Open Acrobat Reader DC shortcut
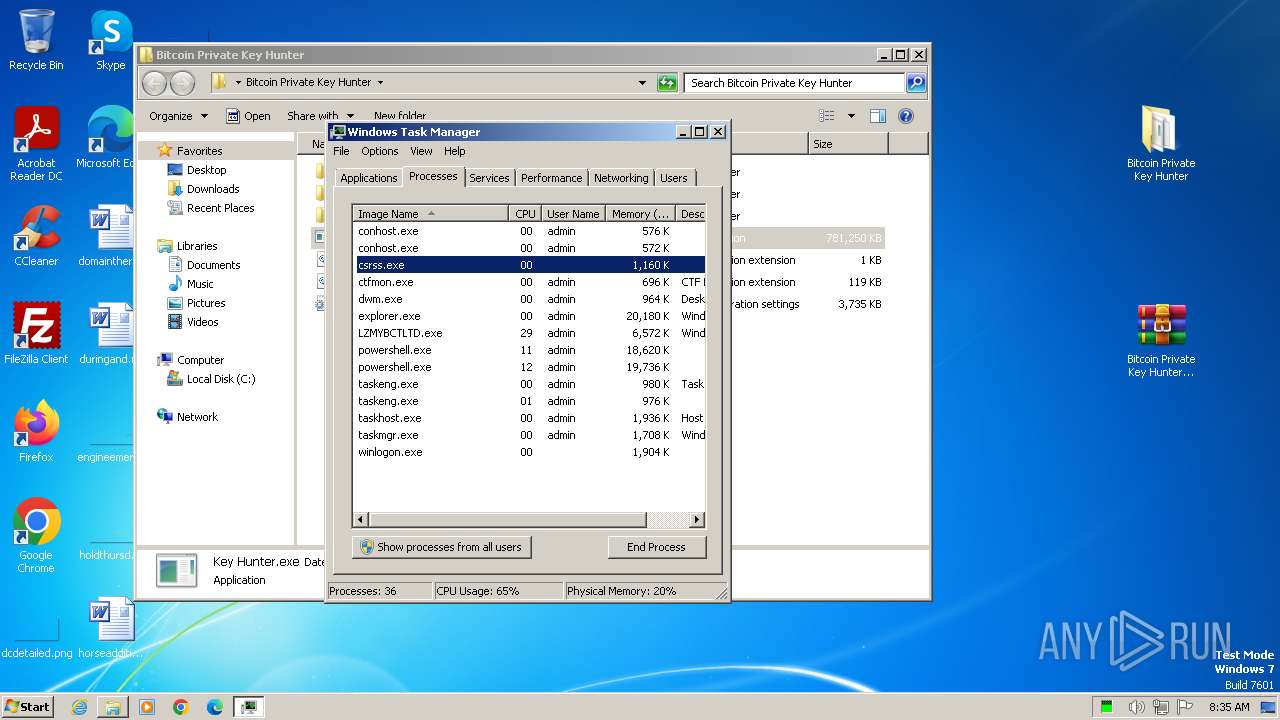The width and height of the screenshot is (1280, 720). [36, 144]
